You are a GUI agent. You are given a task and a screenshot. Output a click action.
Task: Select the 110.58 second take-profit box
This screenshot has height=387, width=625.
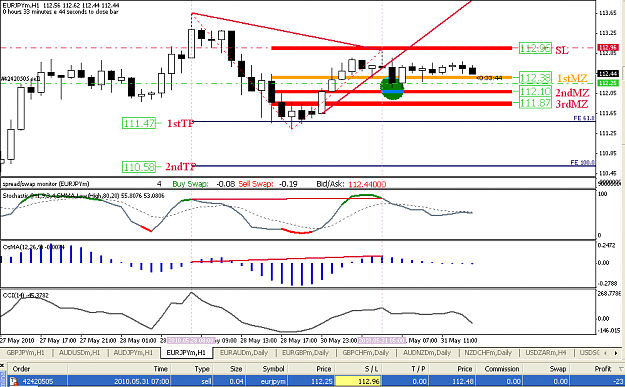point(139,167)
